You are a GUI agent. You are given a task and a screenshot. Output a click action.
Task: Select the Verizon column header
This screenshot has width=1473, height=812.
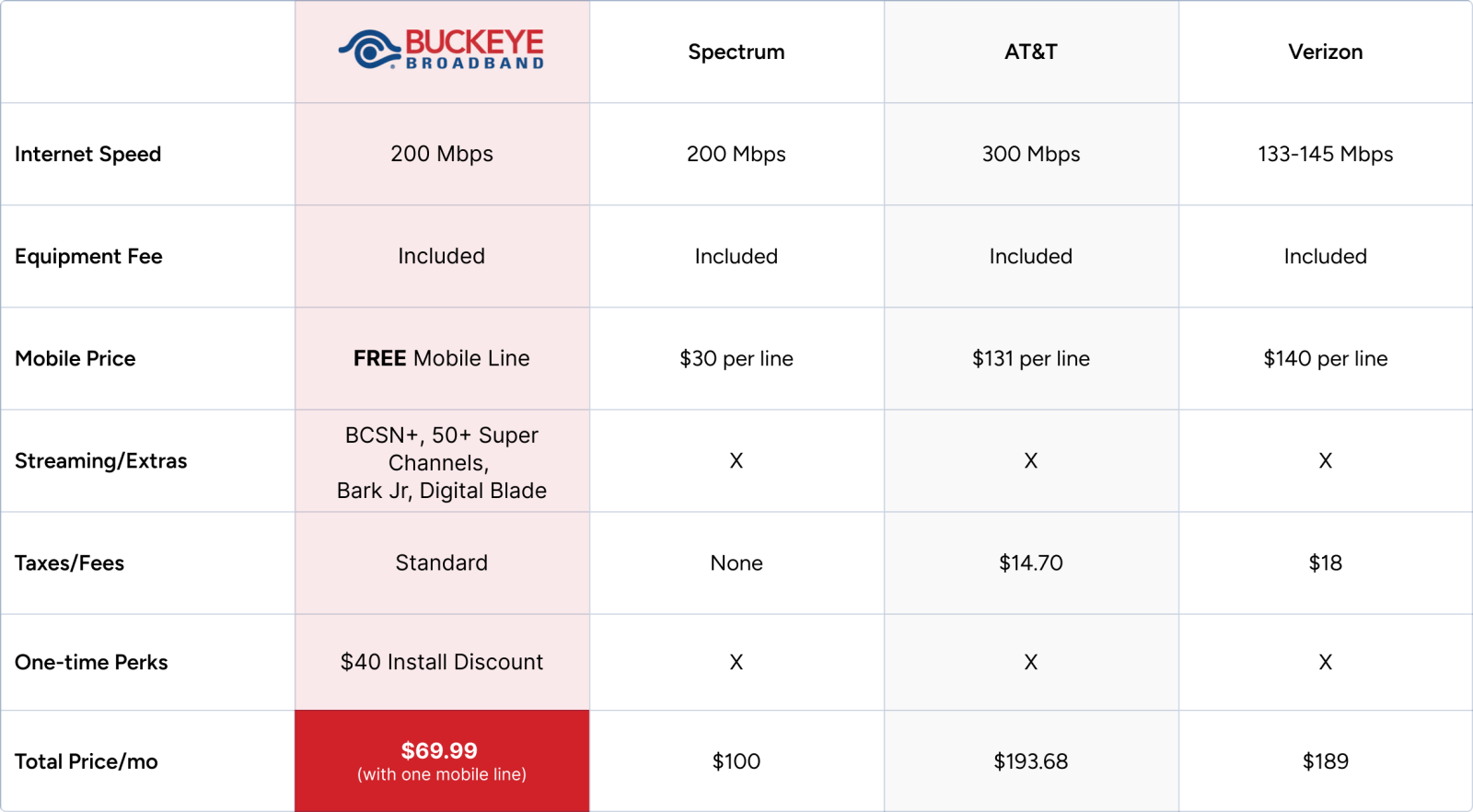click(1326, 52)
